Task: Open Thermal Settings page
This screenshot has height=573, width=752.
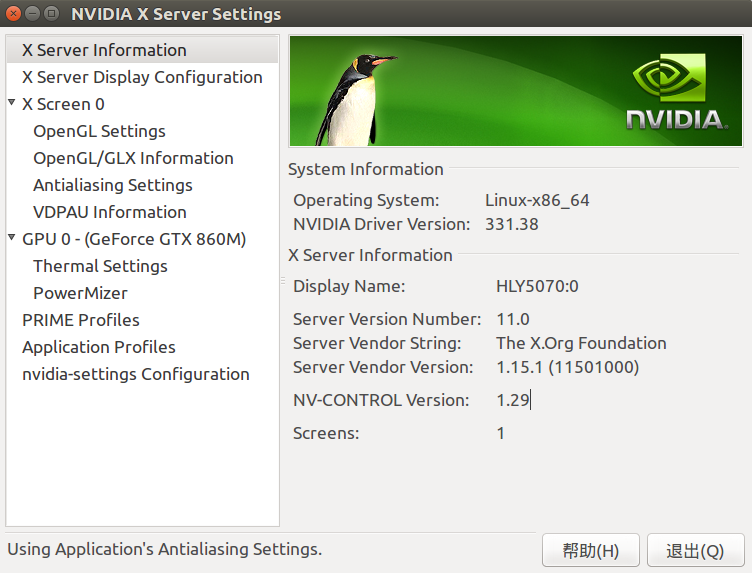Action: pos(100,266)
